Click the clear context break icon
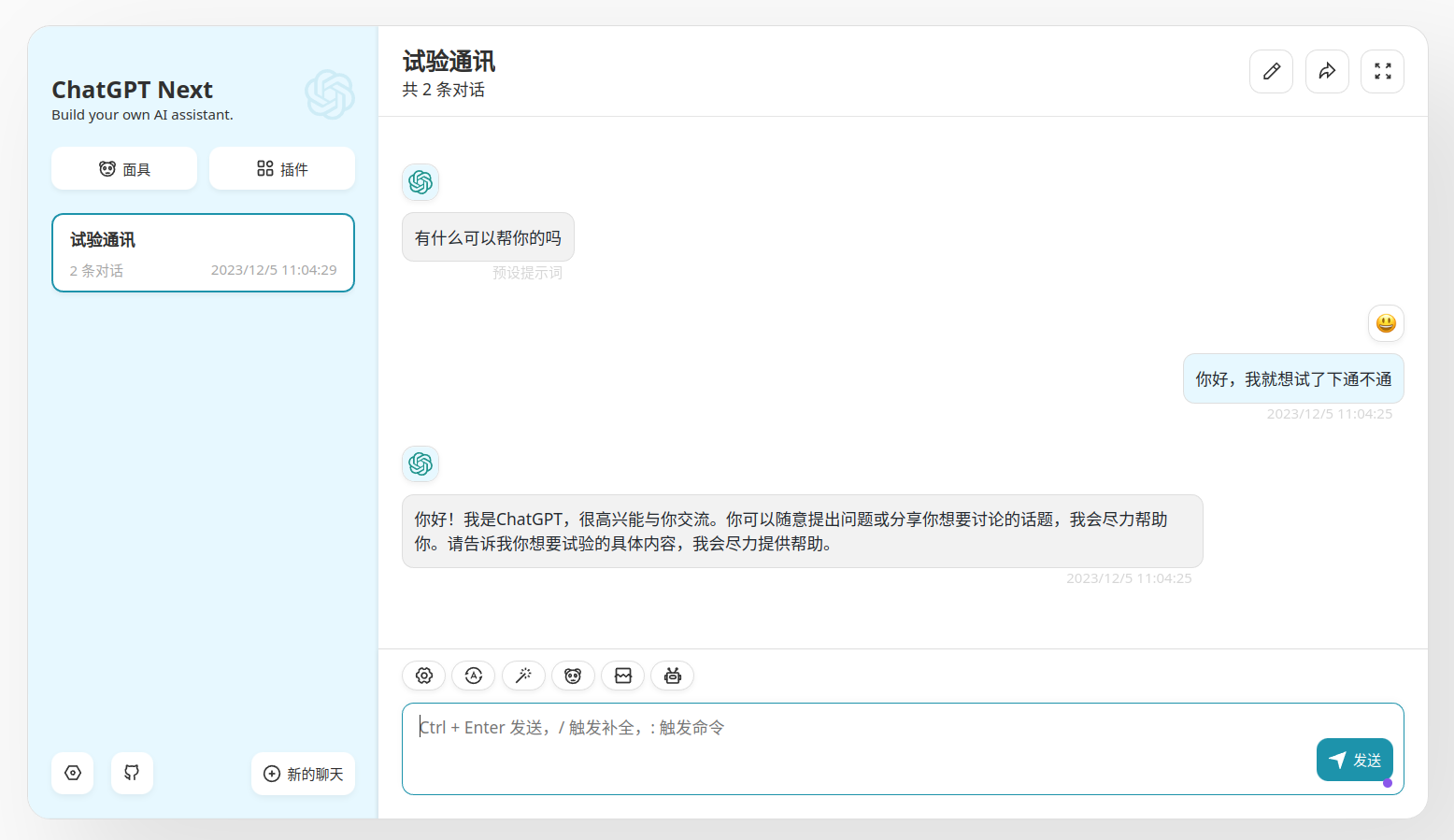The width and height of the screenshot is (1454, 840). tap(623, 676)
